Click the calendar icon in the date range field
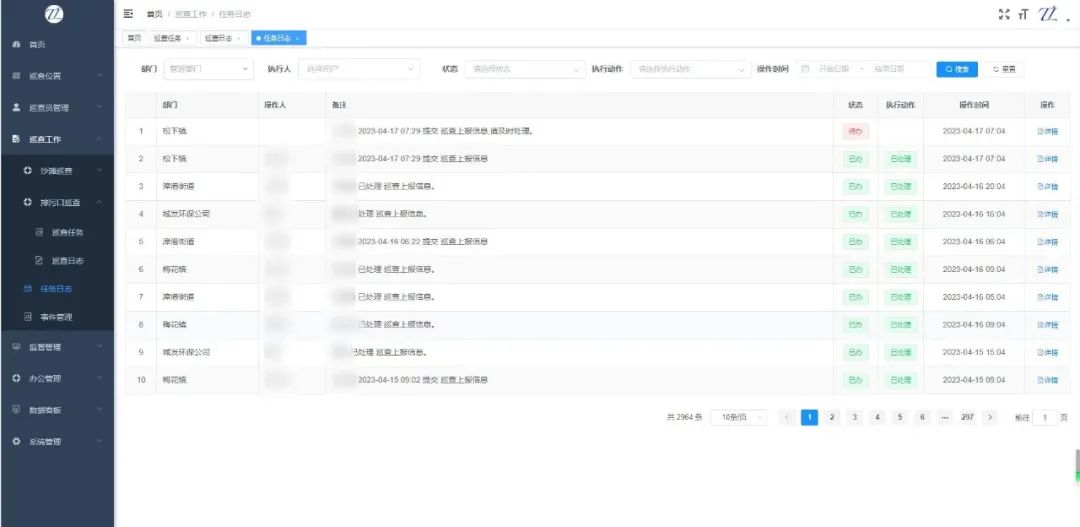 (804, 69)
